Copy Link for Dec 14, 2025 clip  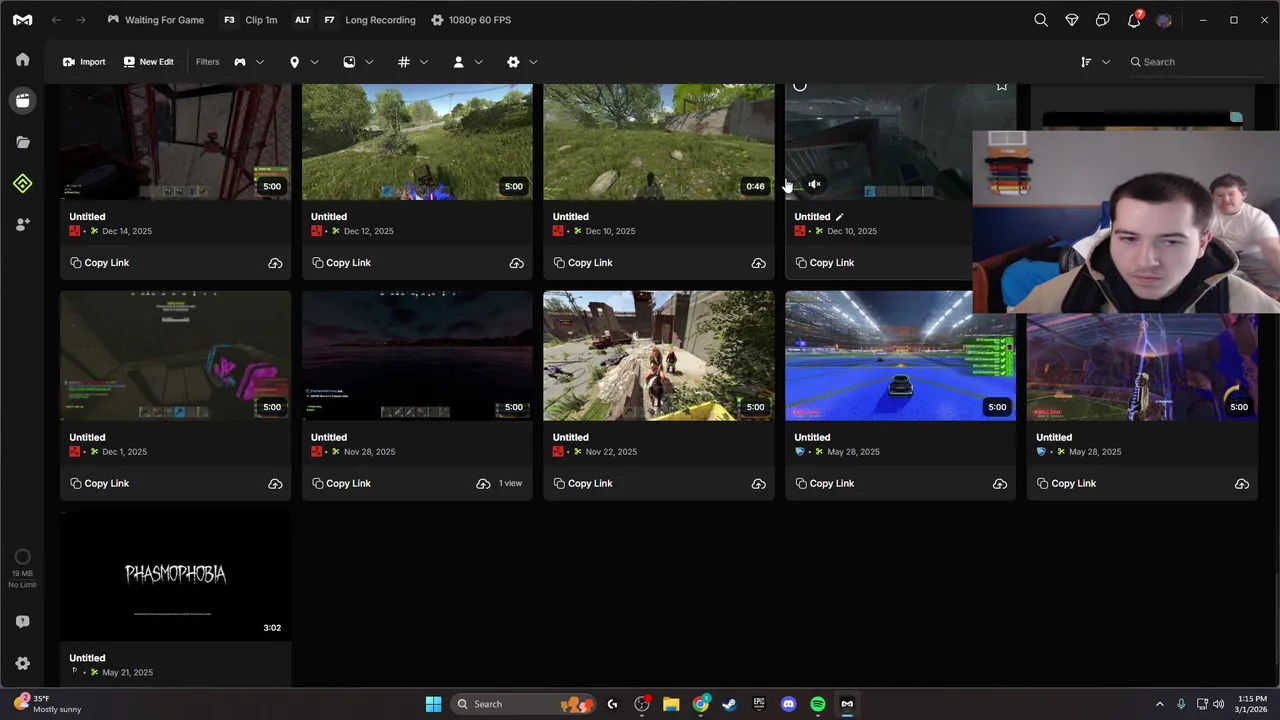coord(100,263)
